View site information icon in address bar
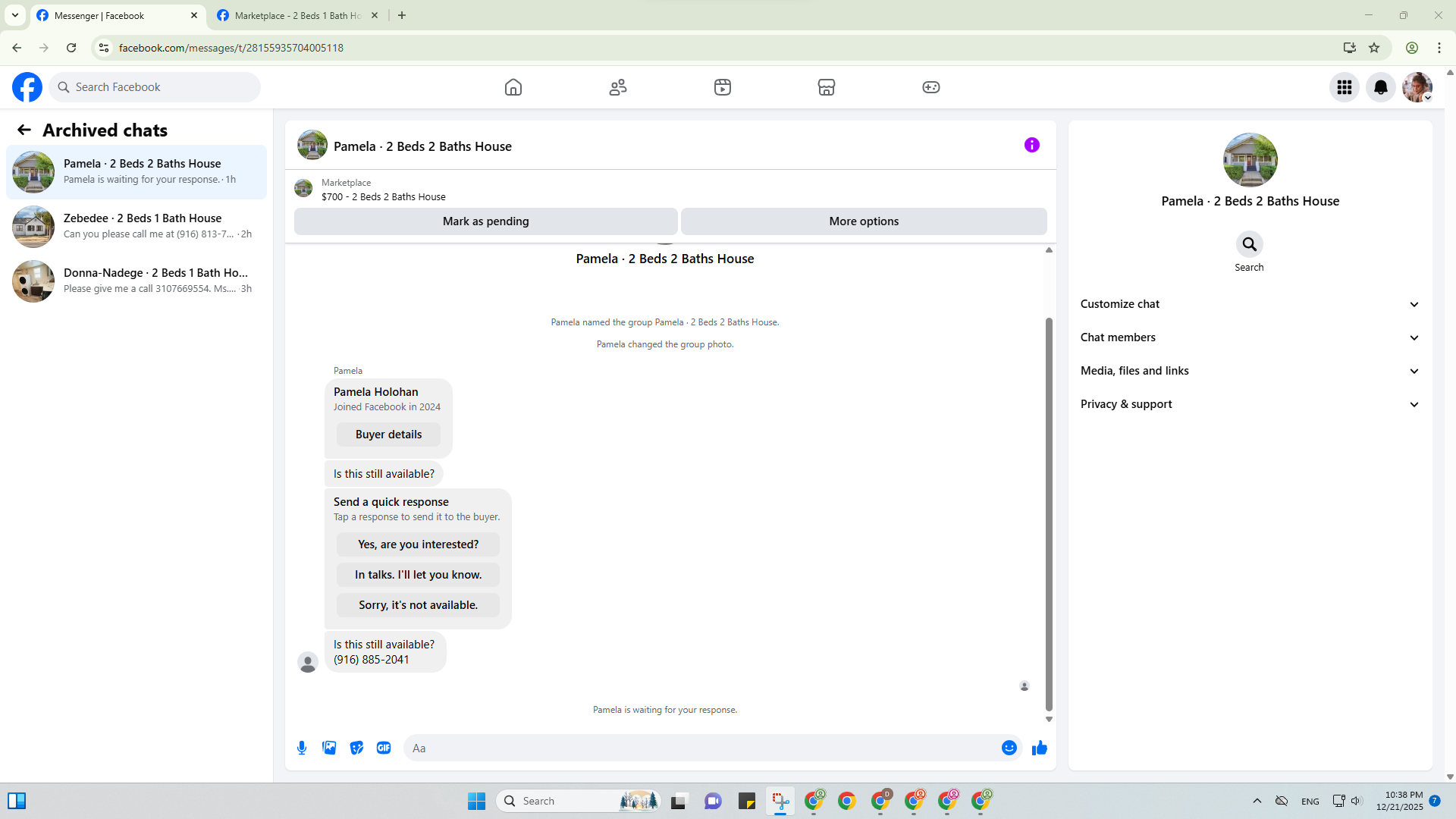This screenshot has width=1456, height=819. point(104,48)
